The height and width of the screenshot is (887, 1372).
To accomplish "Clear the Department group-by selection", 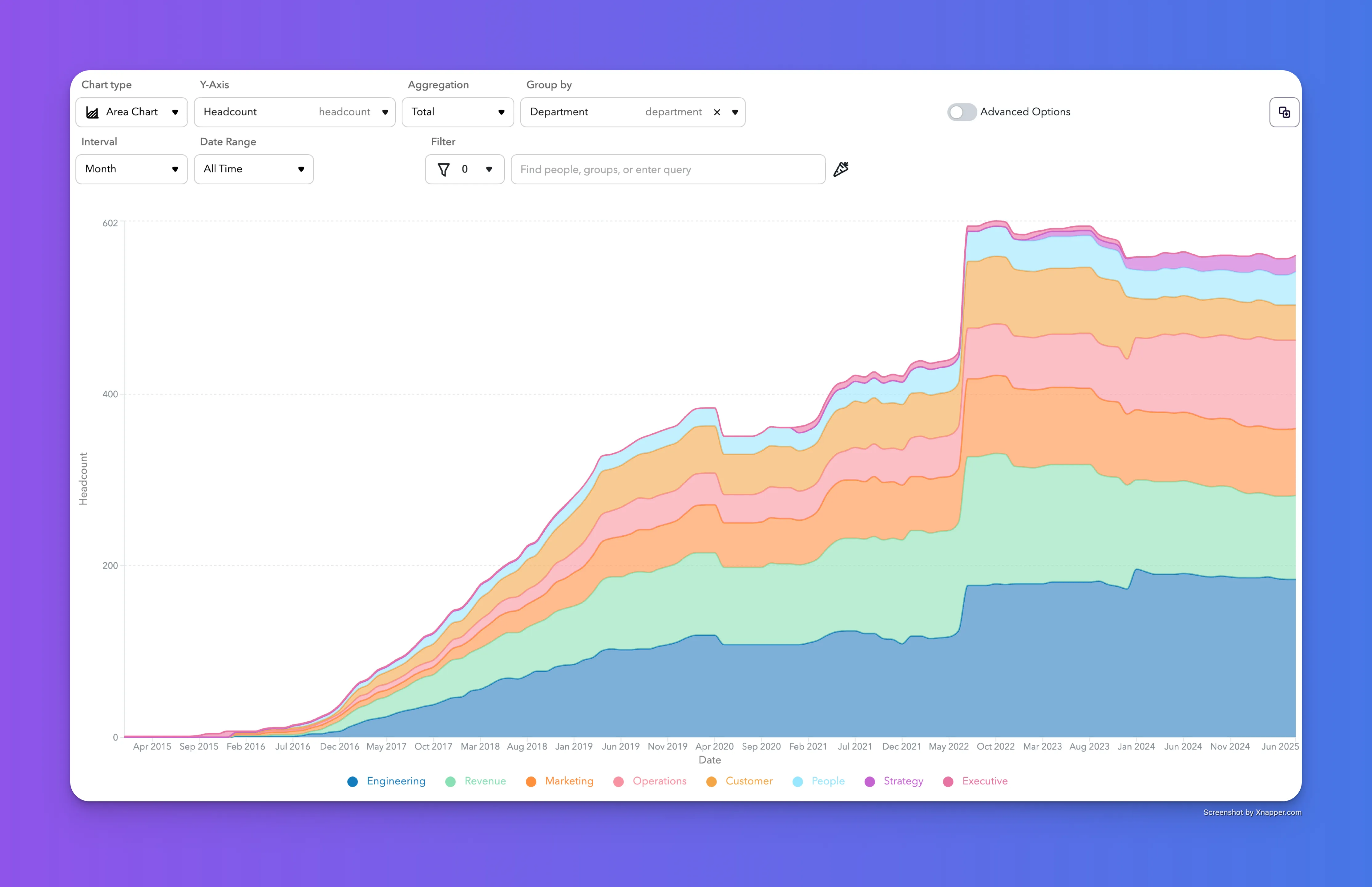I will point(717,112).
